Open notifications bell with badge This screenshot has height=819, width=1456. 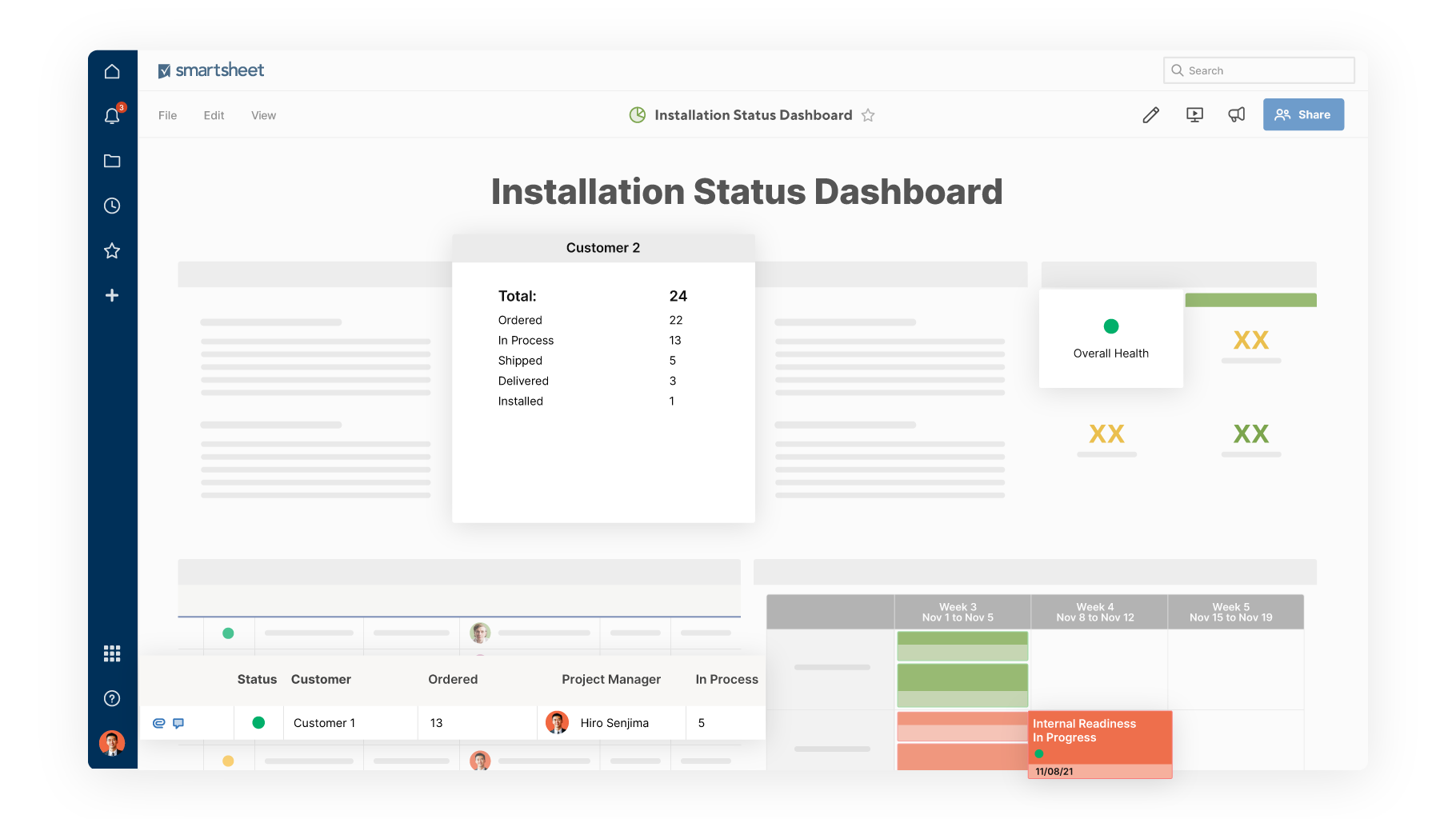click(112, 117)
